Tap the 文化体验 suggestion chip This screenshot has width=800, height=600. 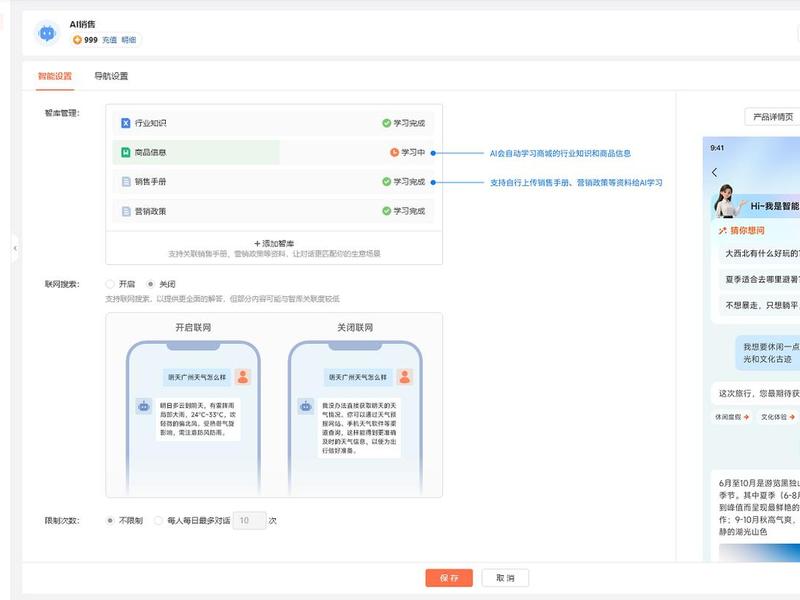click(778, 417)
